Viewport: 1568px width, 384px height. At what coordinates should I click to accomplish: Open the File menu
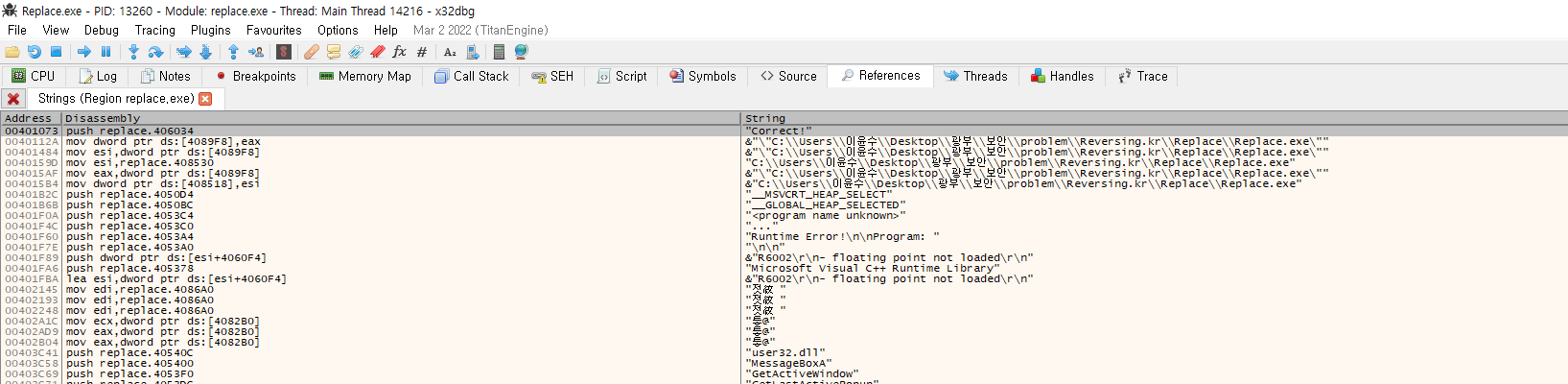tap(17, 30)
